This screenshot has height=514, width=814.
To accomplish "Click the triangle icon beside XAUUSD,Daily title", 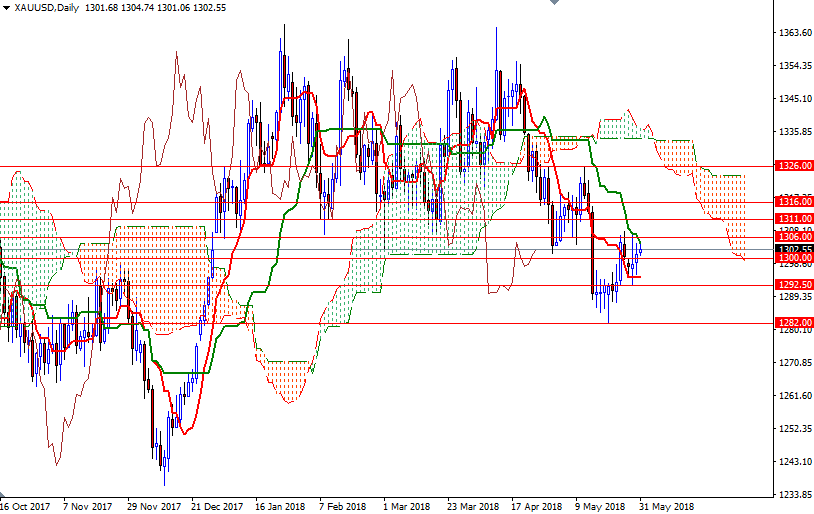I will click(x=7, y=8).
